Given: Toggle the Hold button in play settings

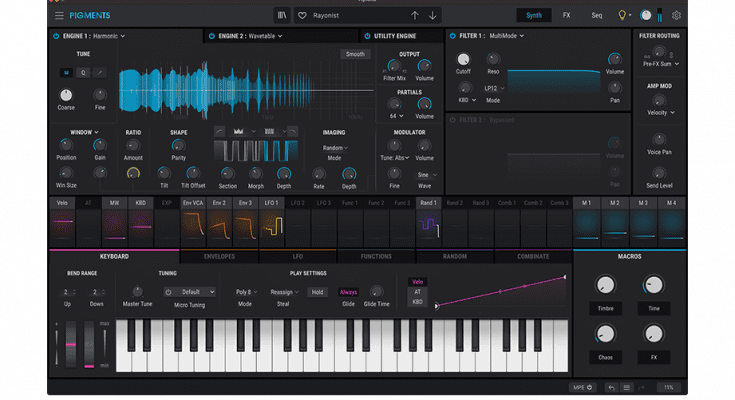Looking at the screenshot, I should coord(317,292).
